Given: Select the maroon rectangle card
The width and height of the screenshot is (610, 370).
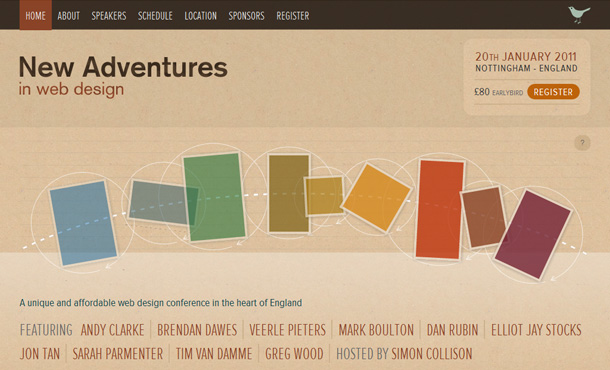Looking at the screenshot, I should tap(533, 234).
